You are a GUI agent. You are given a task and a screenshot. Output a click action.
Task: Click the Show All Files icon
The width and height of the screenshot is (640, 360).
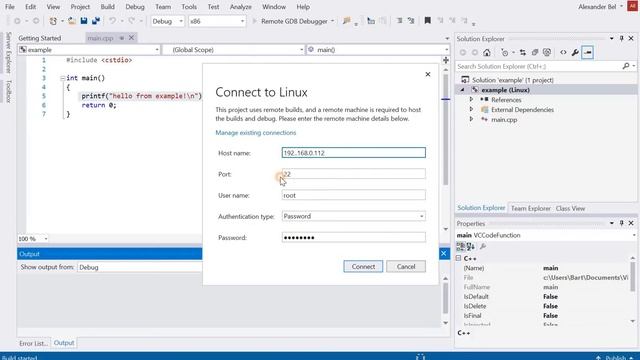(x=547, y=52)
